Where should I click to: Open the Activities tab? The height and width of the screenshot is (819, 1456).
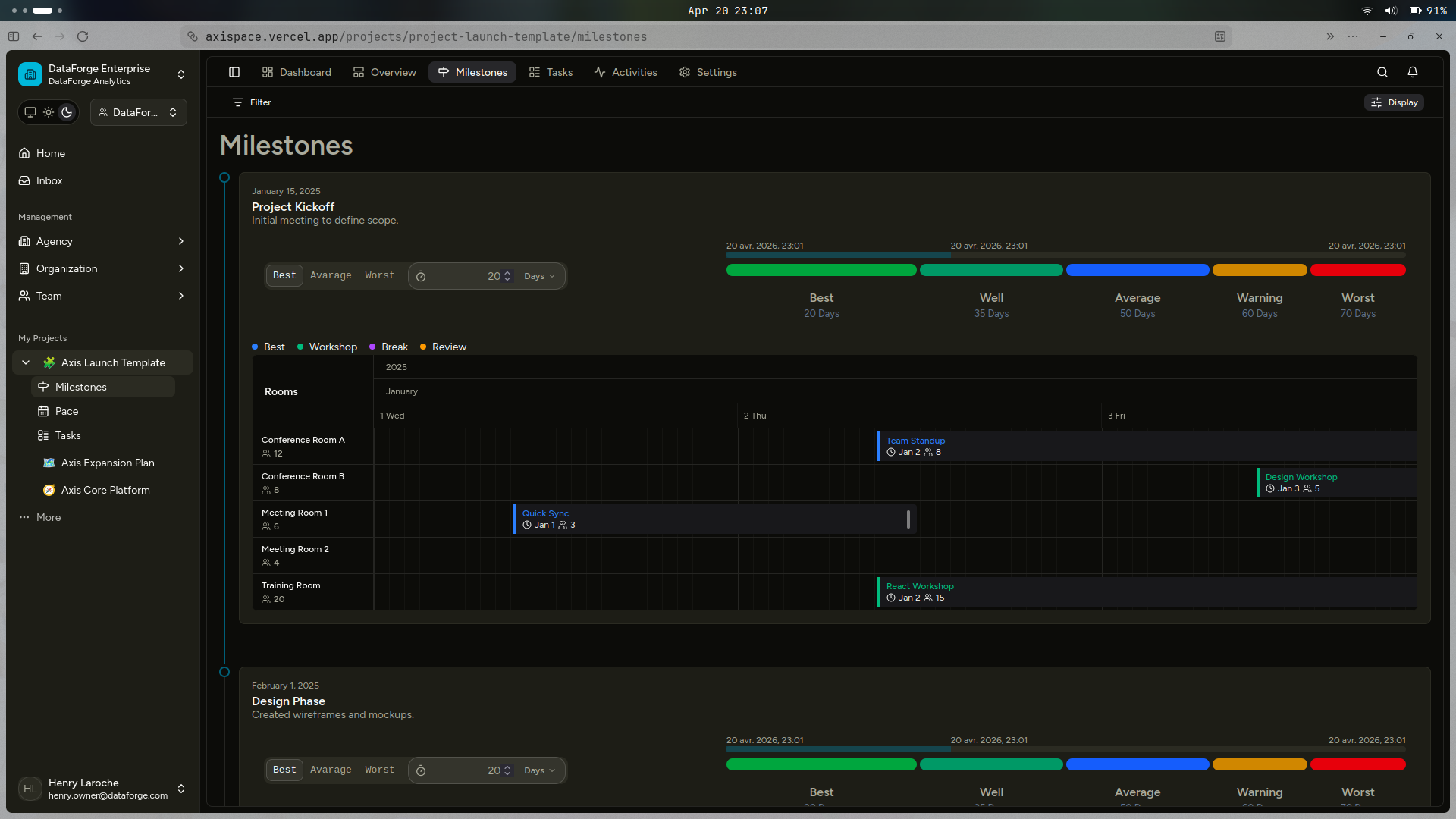tap(626, 72)
